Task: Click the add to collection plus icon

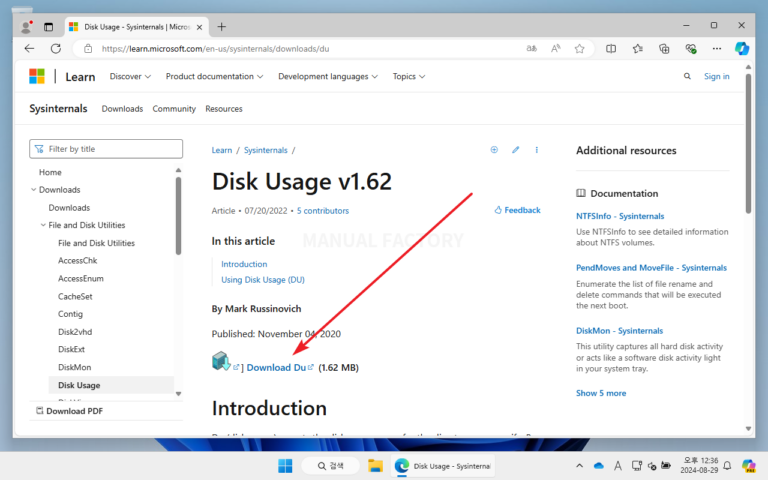Action: point(494,150)
